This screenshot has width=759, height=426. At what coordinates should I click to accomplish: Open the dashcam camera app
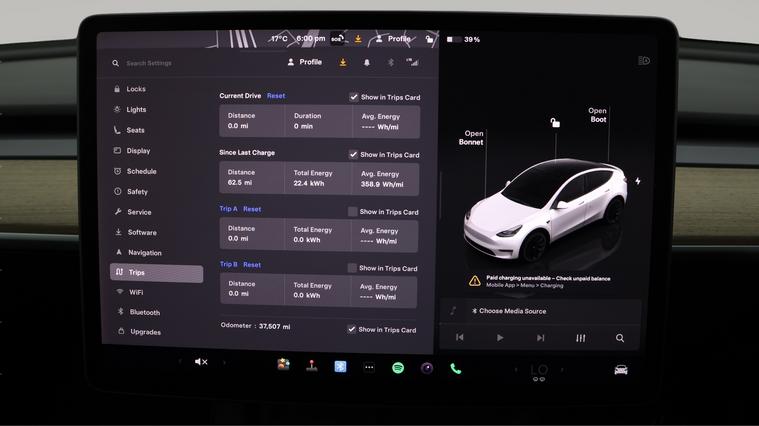coord(426,368)
